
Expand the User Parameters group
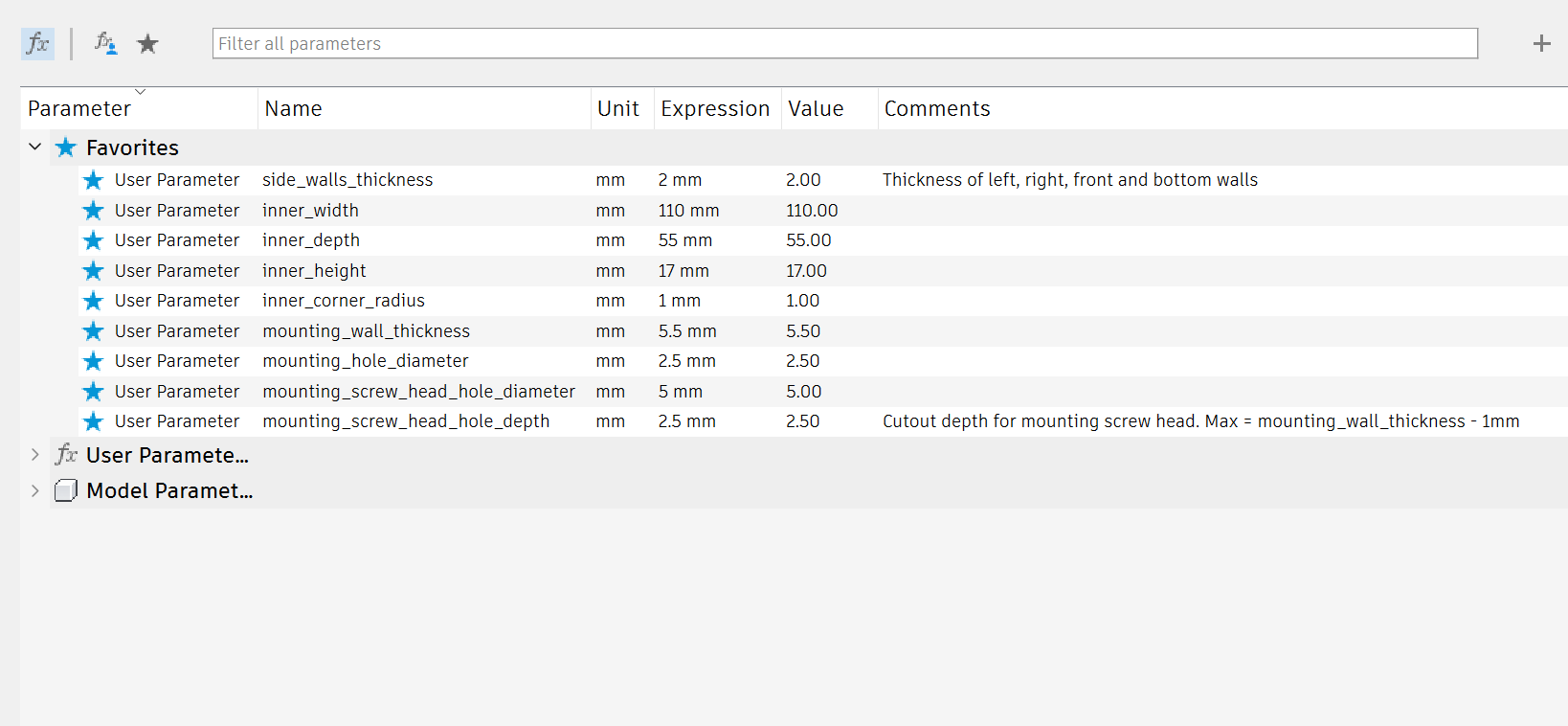35,455
